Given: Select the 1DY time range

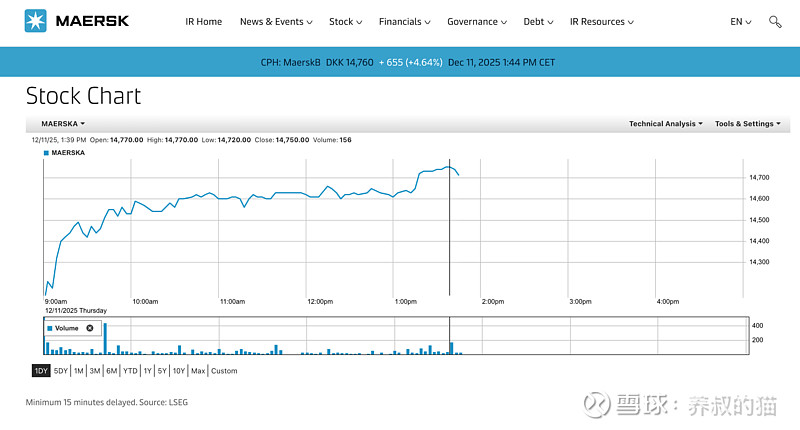Looking at the screenshot, I should pyautogui.click(x=41, y=371).
